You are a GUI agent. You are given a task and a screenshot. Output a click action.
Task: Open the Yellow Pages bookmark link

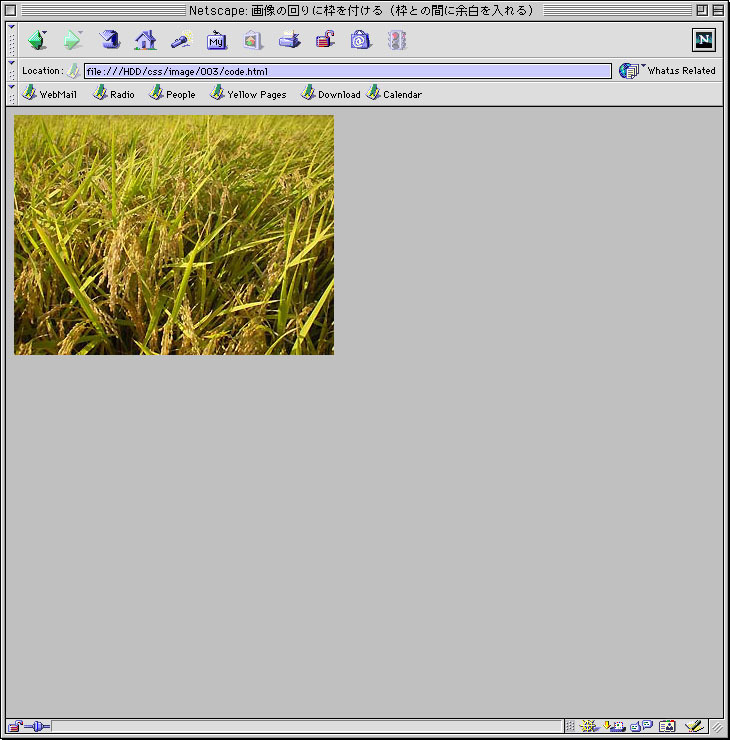pyautogui.click(x=248, y=94)
